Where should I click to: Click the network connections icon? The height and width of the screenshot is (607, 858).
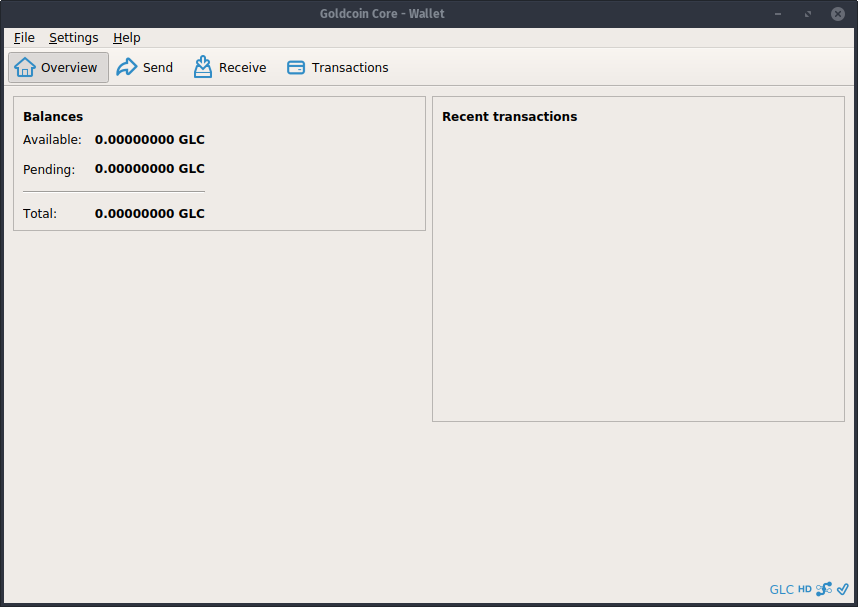[824, 589]
